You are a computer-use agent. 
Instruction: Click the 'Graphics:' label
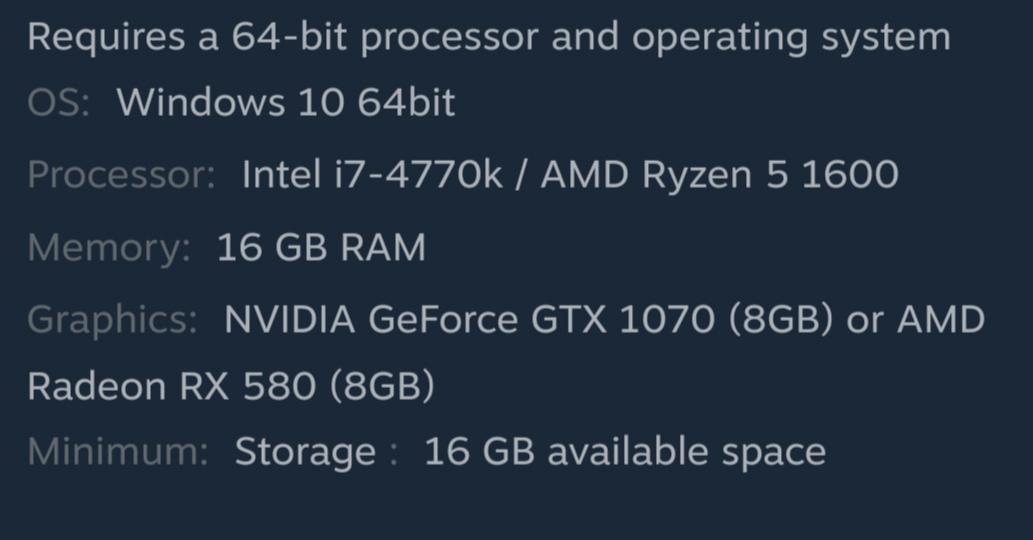[x=112, y=320]
